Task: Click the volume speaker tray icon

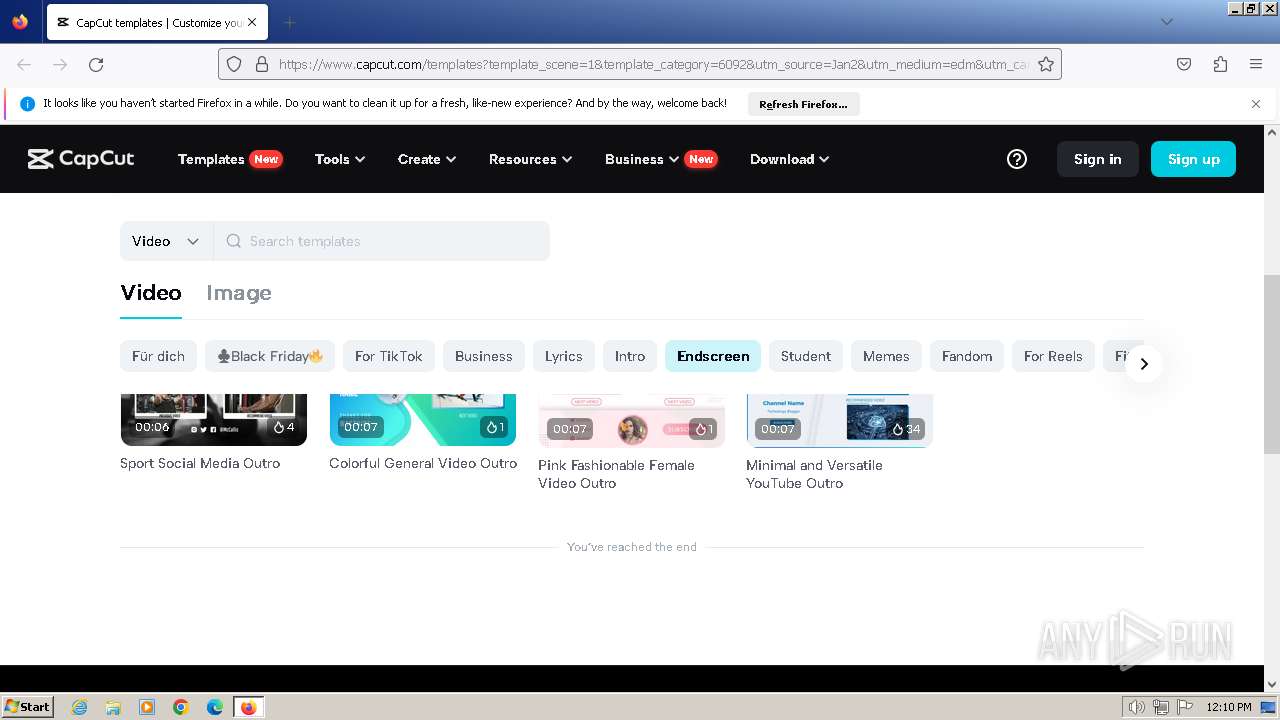Action: [x=1137, y=707]
